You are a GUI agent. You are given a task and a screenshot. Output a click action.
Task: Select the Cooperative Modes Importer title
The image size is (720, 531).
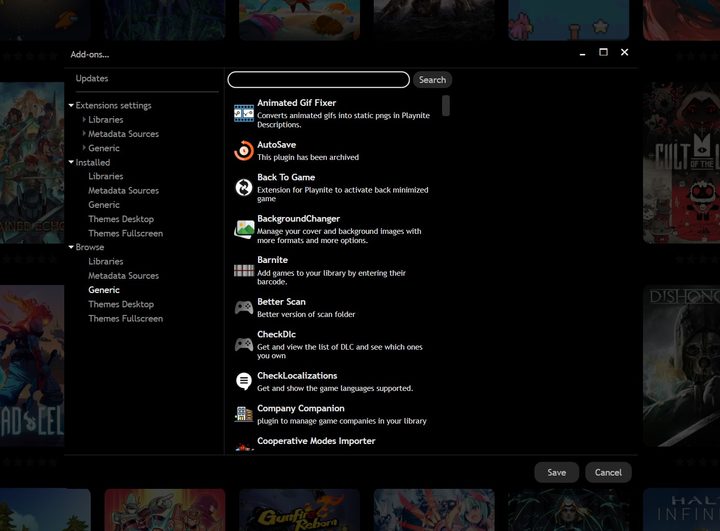coord(316,441)
